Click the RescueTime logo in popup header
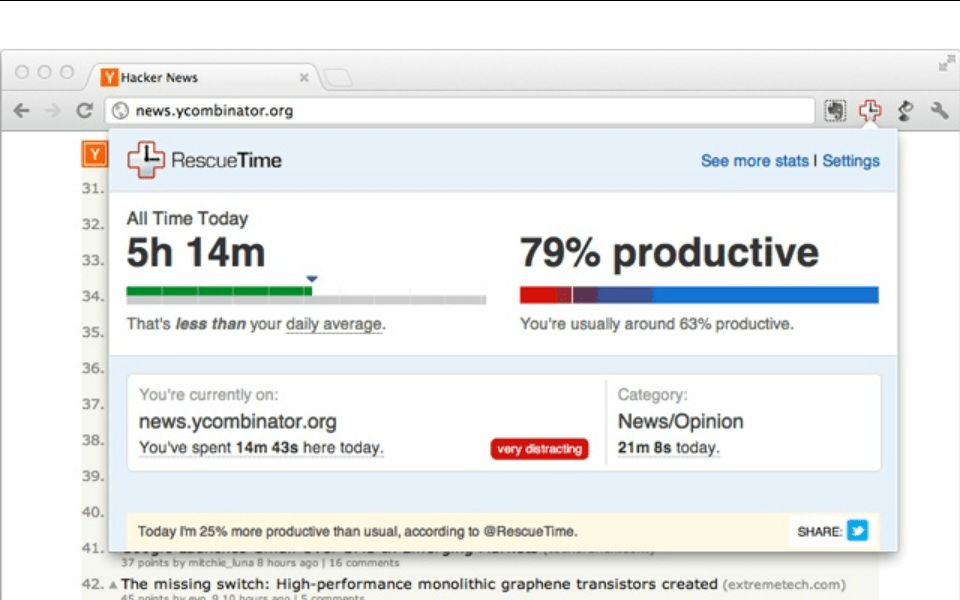This screenshot has width=960, height=600. (x=204, y=160)
